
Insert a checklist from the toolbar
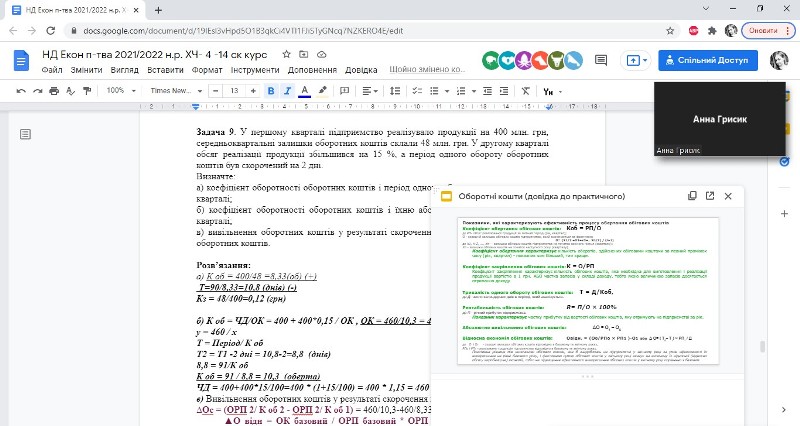pos(417,91)
